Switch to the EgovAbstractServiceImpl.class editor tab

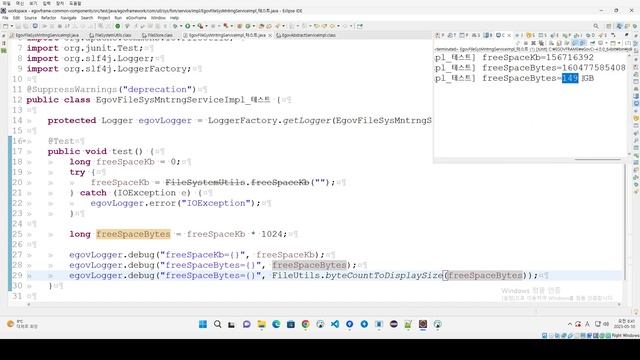306,36
